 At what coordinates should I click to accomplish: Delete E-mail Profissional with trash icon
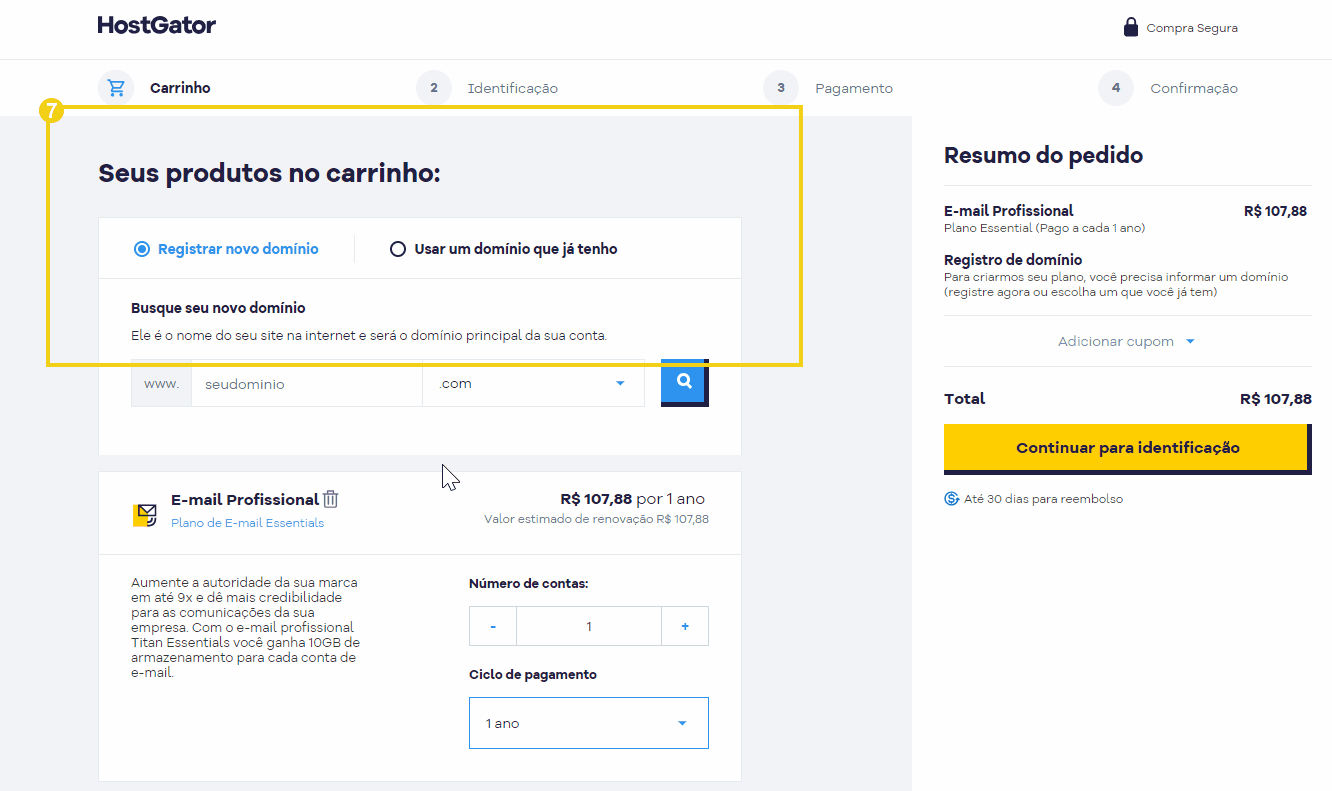331,499
